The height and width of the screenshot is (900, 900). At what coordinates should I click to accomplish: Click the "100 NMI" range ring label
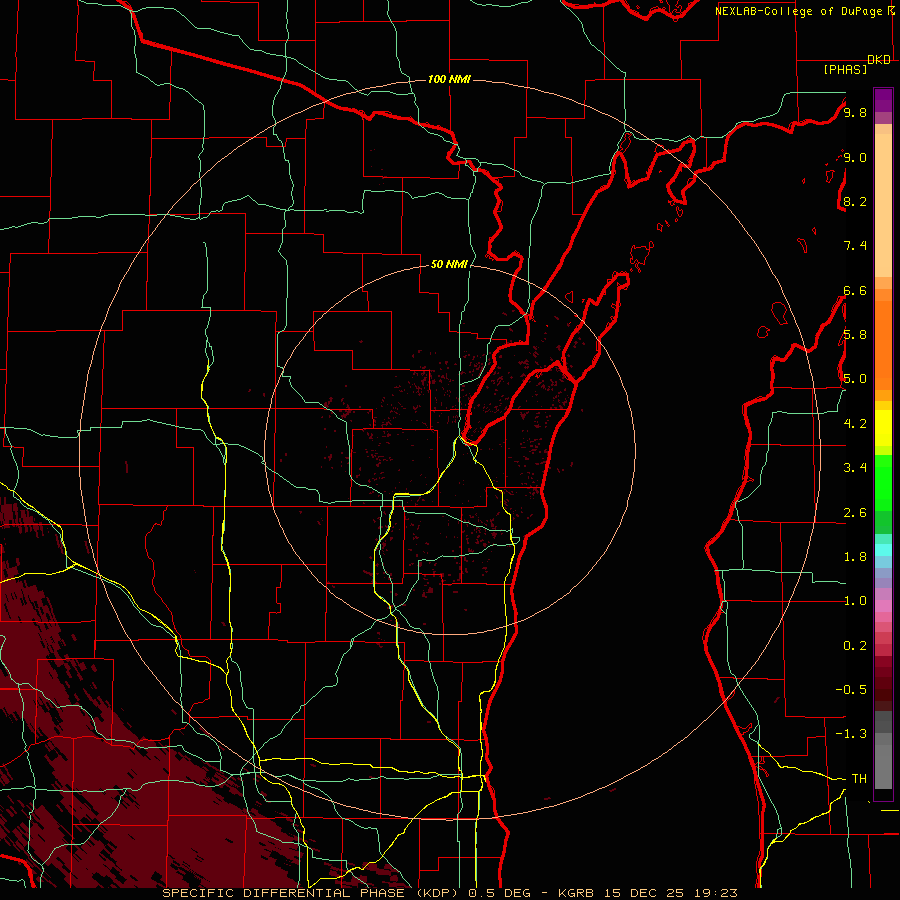click(x=449, y=79)
